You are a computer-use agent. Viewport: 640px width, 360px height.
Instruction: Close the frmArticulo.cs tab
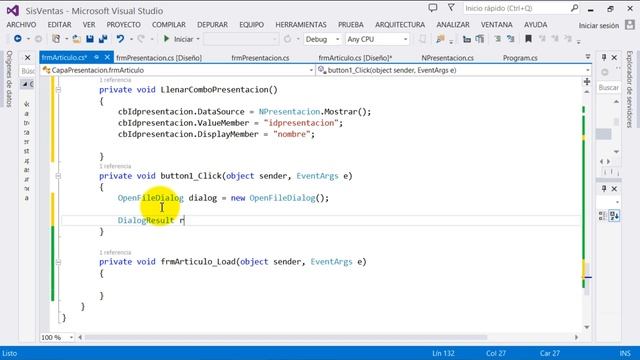[107, 58]
